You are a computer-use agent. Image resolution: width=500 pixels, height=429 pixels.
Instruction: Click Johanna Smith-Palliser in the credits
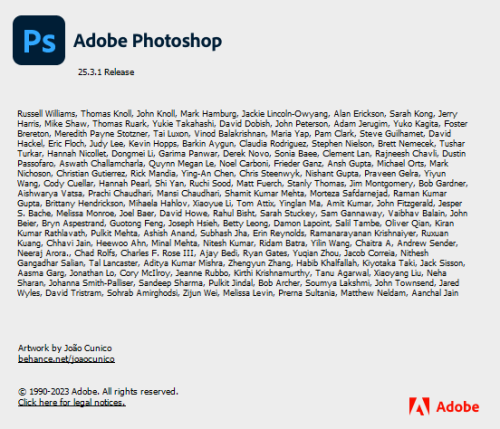[91, 283]
